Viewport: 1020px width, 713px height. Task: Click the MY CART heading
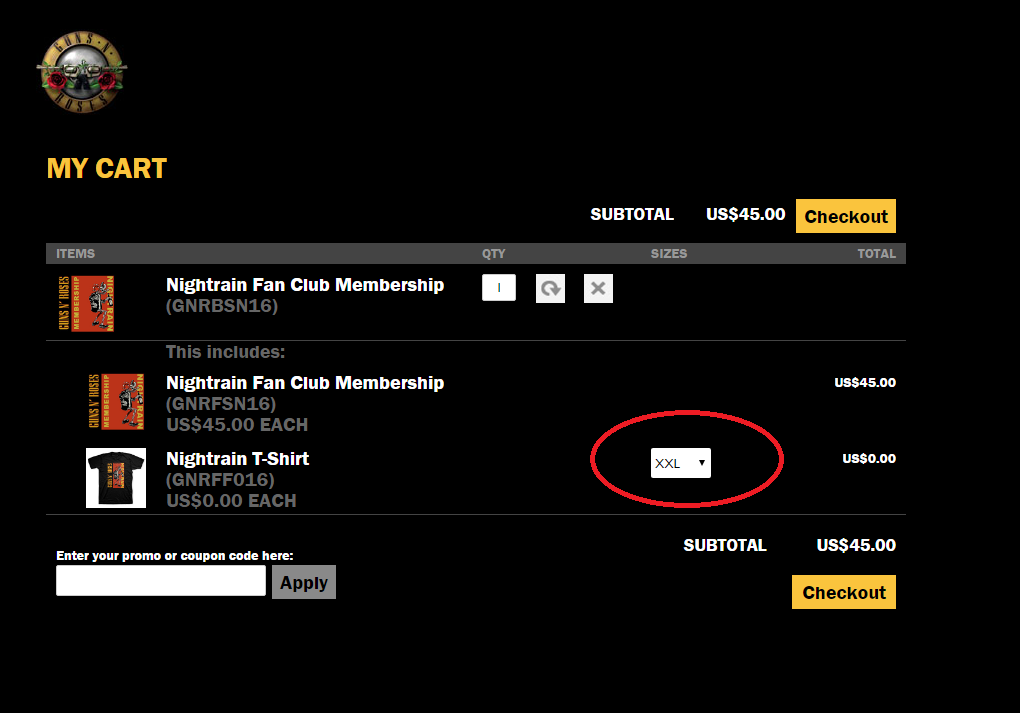click(107, 168)
